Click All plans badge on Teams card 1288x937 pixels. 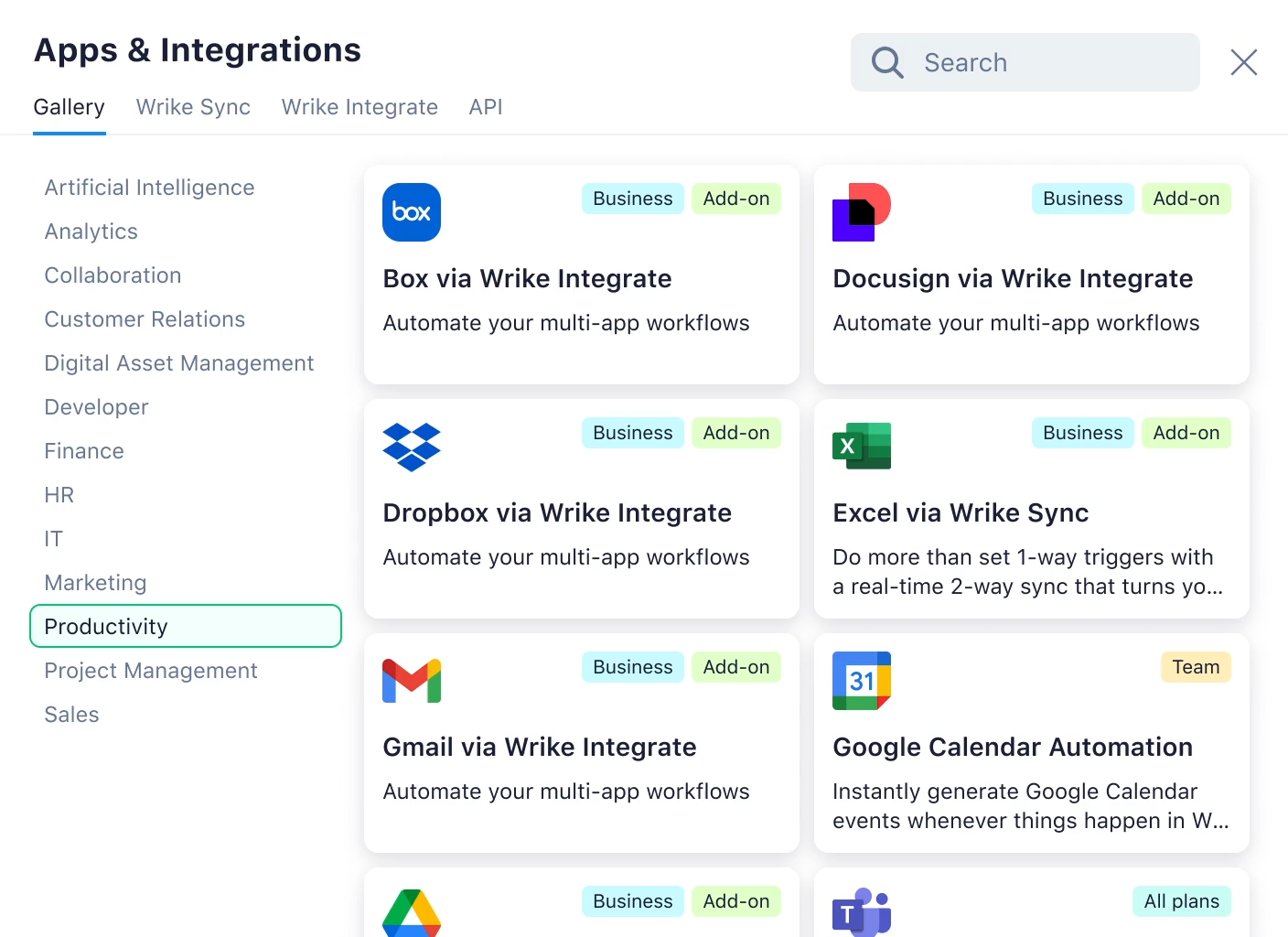pyautogui.click(x=1182, y=901)
